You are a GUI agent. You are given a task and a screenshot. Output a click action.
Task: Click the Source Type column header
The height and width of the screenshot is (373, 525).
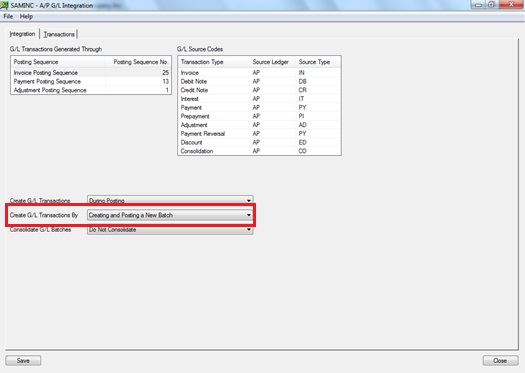(x=318, y=62)
